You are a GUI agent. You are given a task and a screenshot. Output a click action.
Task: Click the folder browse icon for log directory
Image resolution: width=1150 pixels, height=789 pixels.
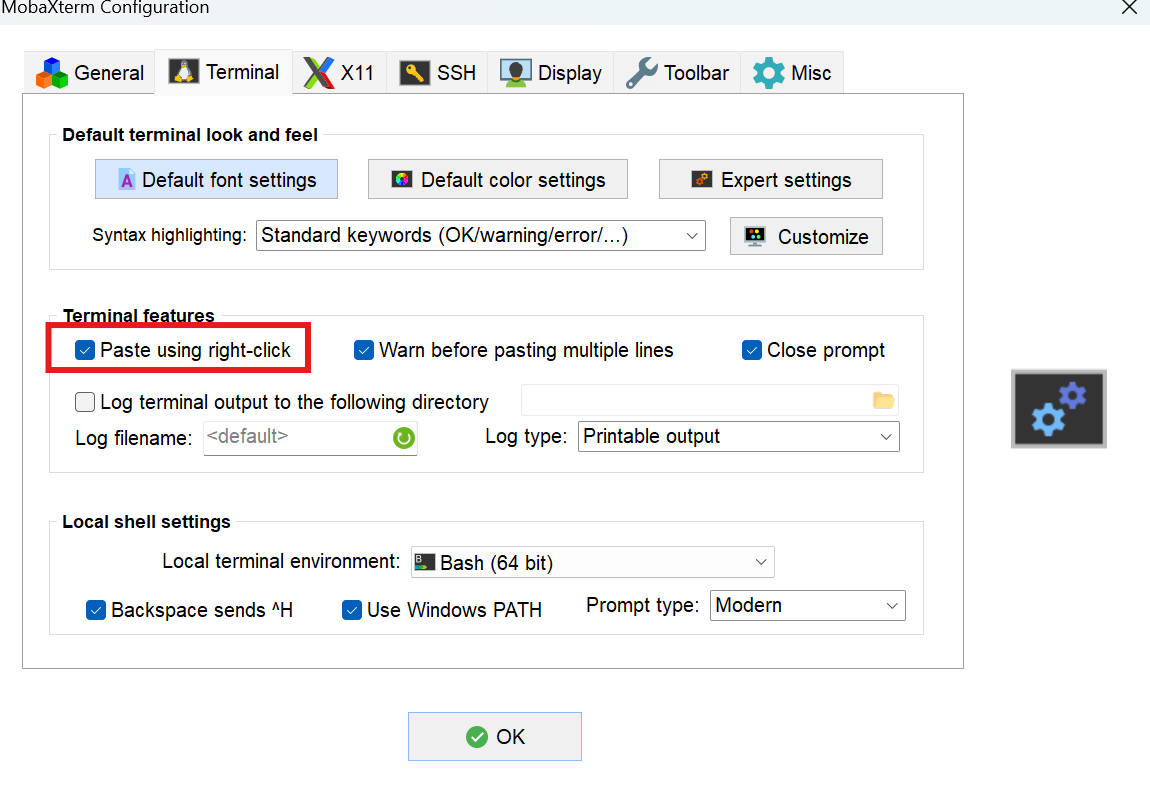pyautogui.click(x=884, y=400)
